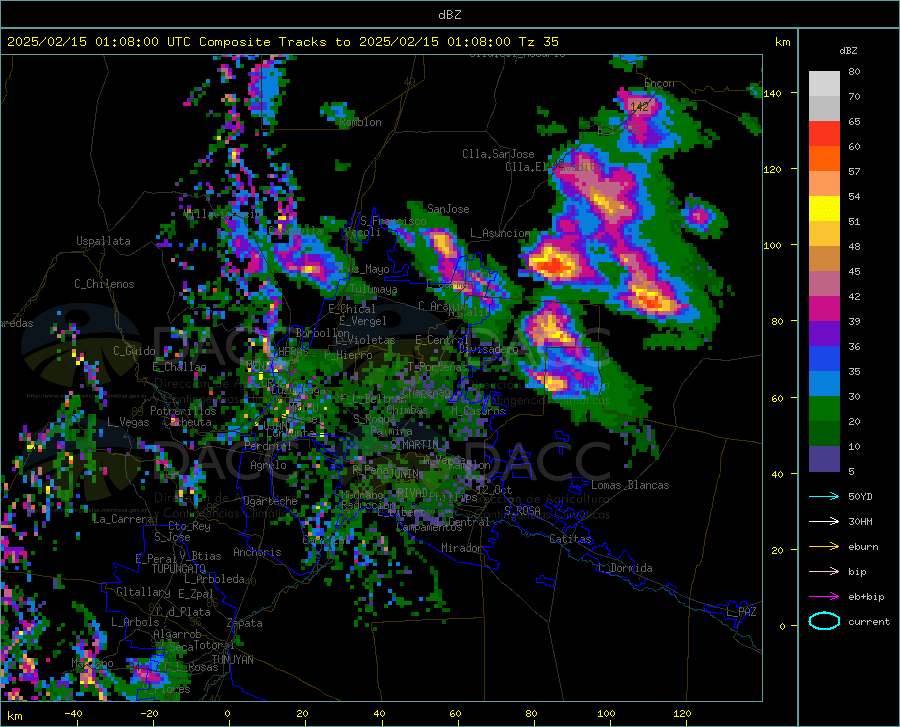
Task: Click the -40 tick on the bottom axis
Action: click(x=73, y=714)
